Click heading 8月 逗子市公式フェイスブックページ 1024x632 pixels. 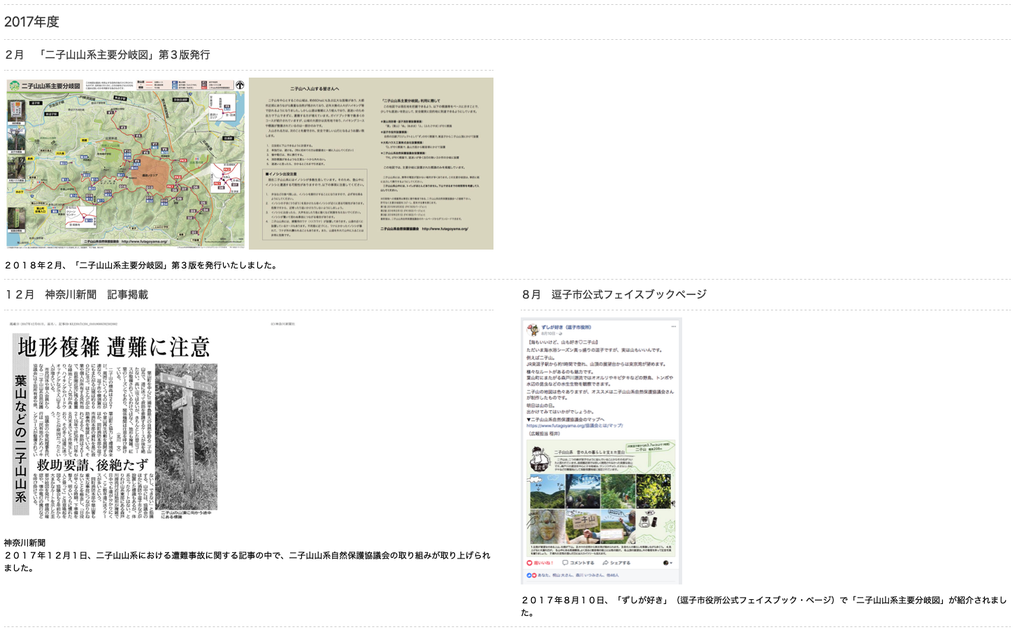[615, 294]
